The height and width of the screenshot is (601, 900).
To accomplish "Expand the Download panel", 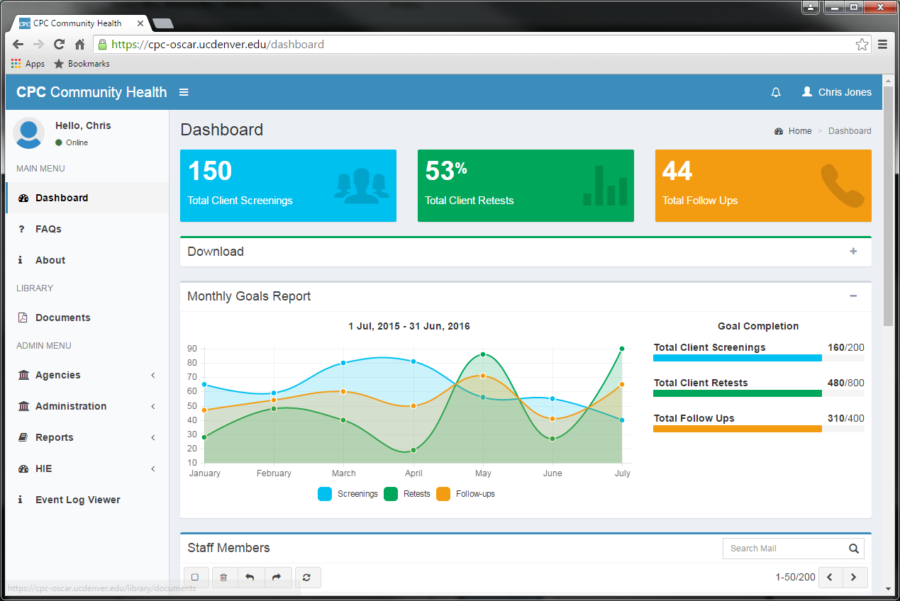I will pos(853,252).
